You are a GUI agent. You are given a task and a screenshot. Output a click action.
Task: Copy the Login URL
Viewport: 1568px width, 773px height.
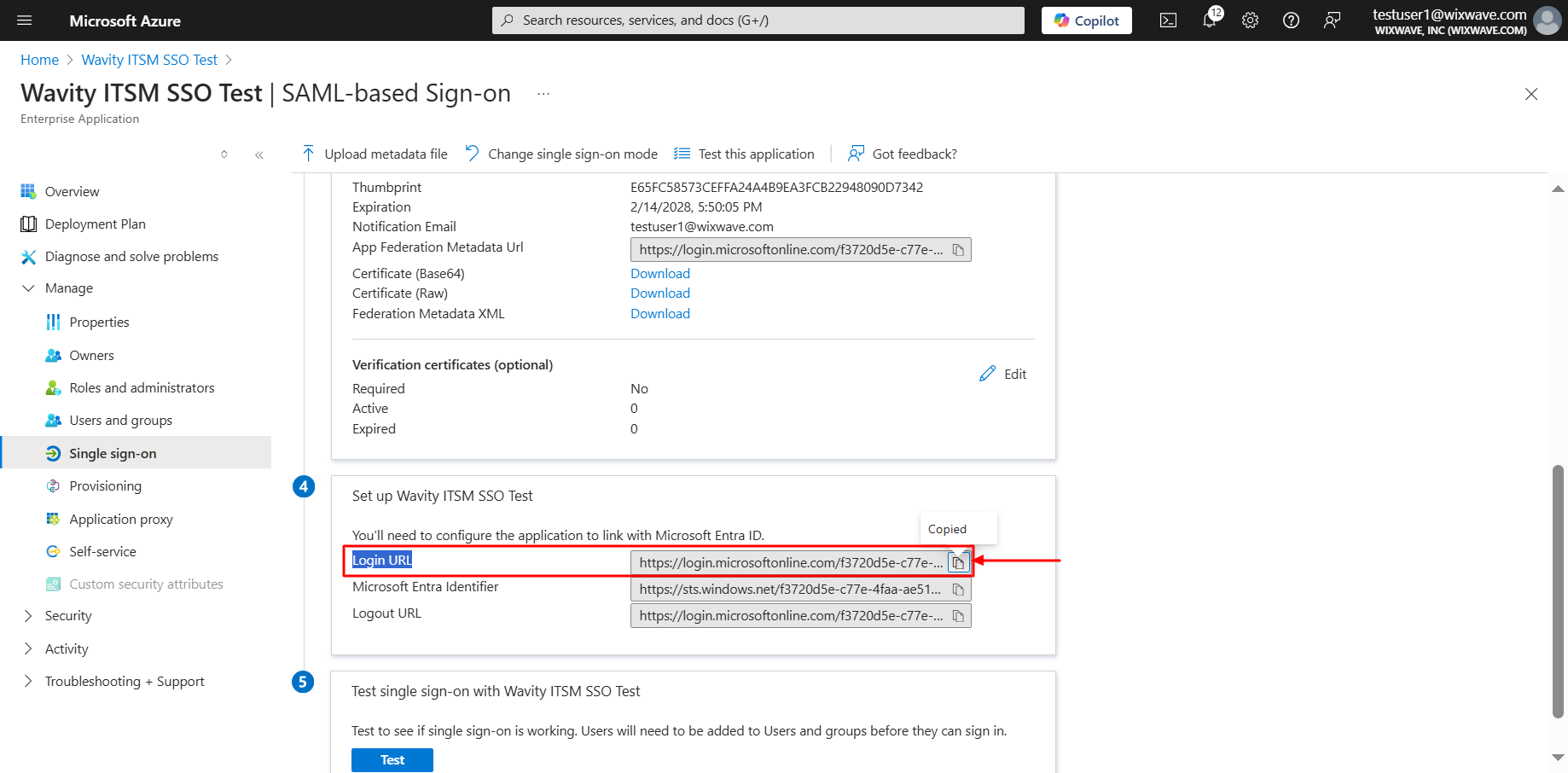click(958, 563)
